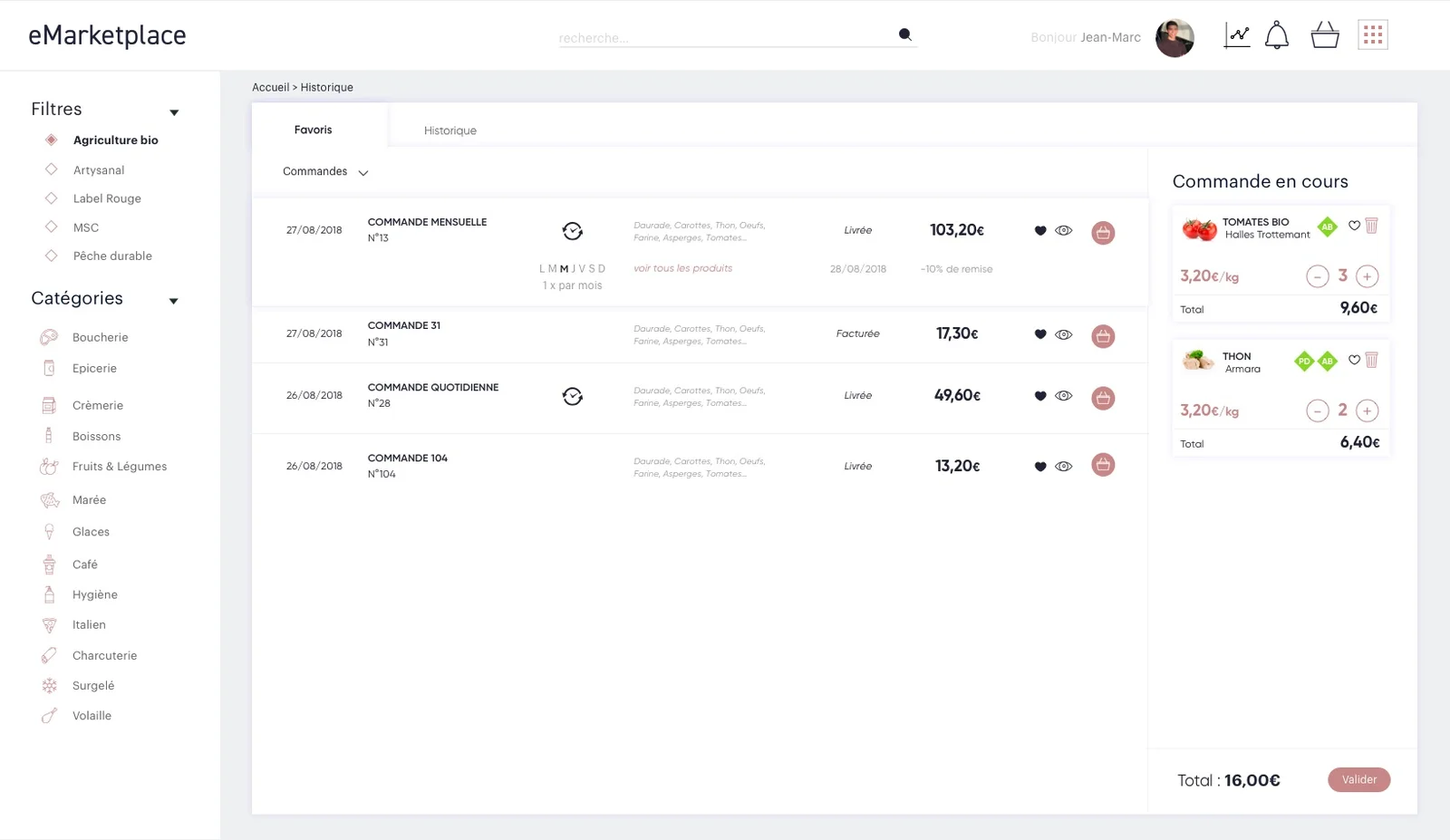The width and height of the screenshot is (1450, 840).
Task: Click the Tomates Bio product thumbnail
Action: [1199, 228]
